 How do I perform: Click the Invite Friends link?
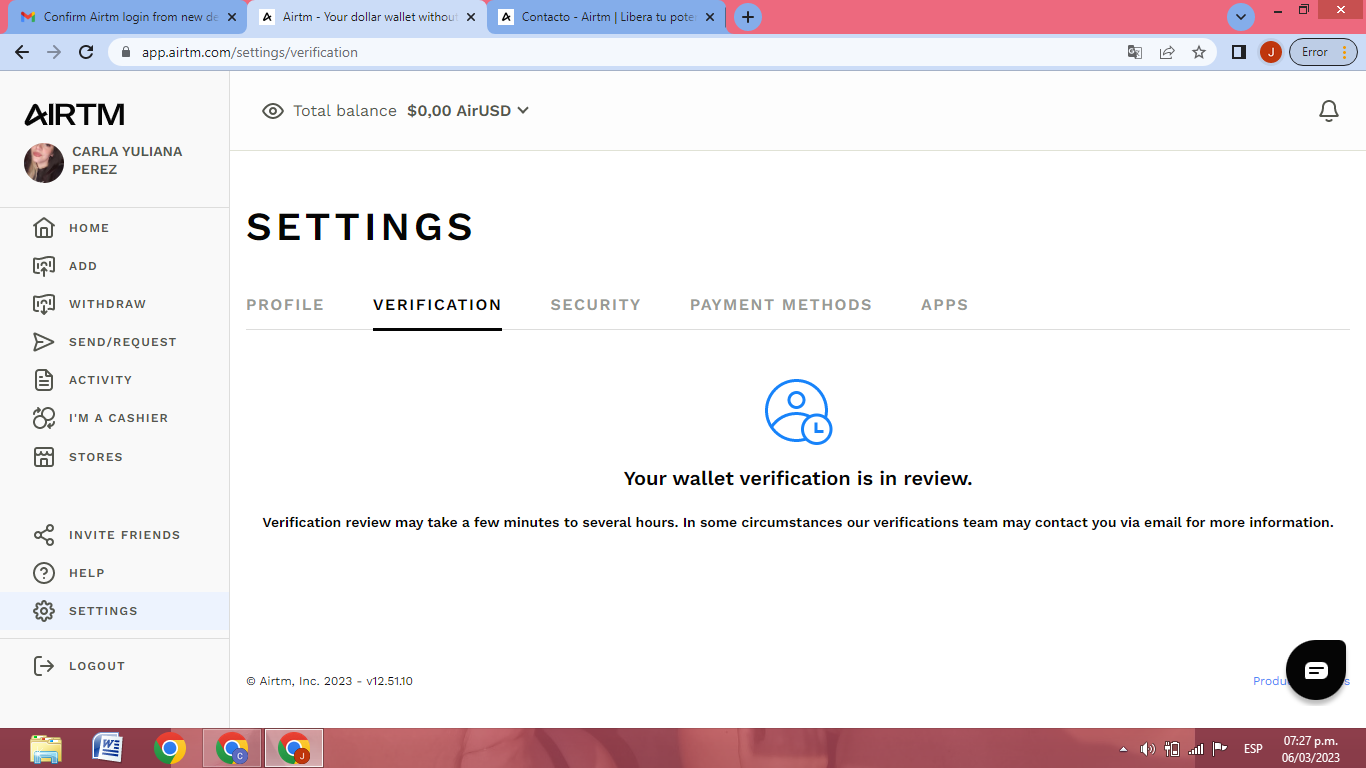(x=124, y=535)
